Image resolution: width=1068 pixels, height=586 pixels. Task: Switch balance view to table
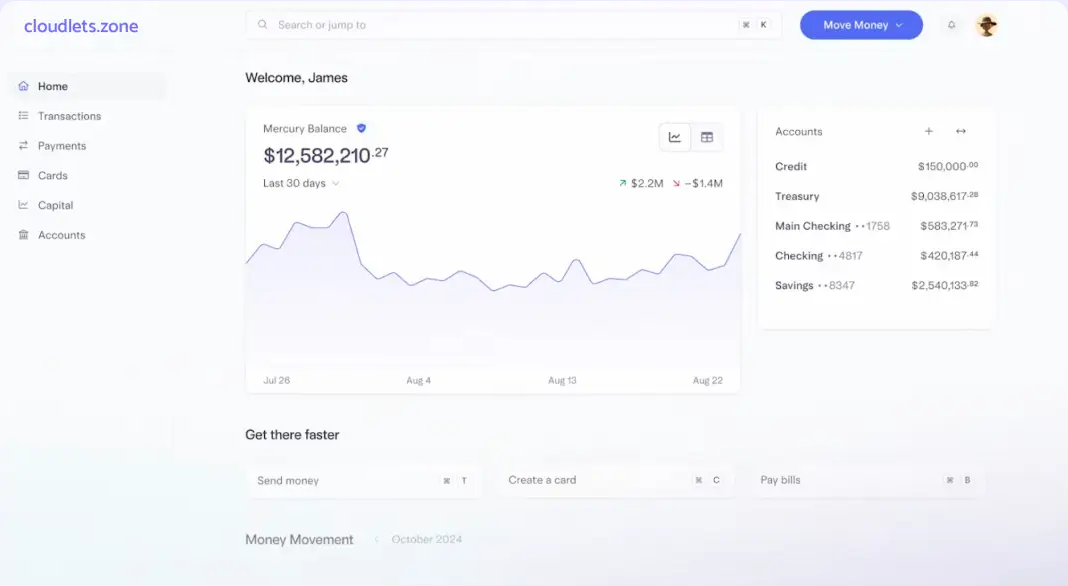coord(707,137)
